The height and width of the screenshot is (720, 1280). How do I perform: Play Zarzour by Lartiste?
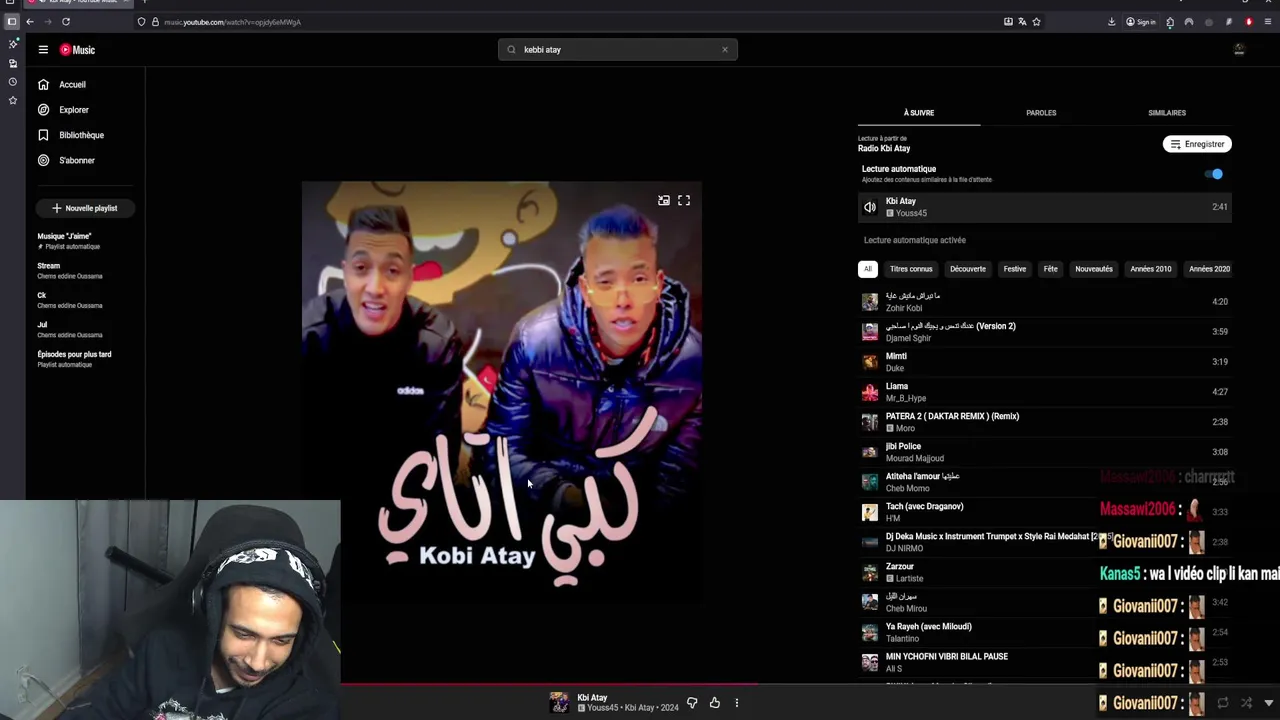point(1045,572)
